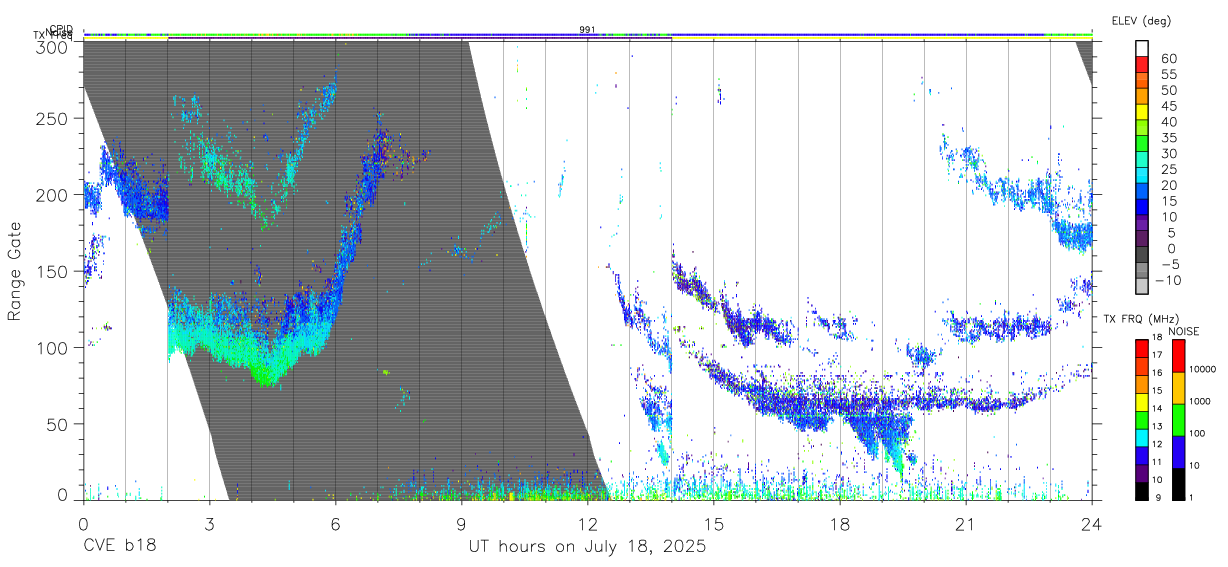The width and height of the screenshot is (1228, 567).
Task: Click the "6" tick on UT hours axis
Action: pyautogui.click(x=335, y=524)
